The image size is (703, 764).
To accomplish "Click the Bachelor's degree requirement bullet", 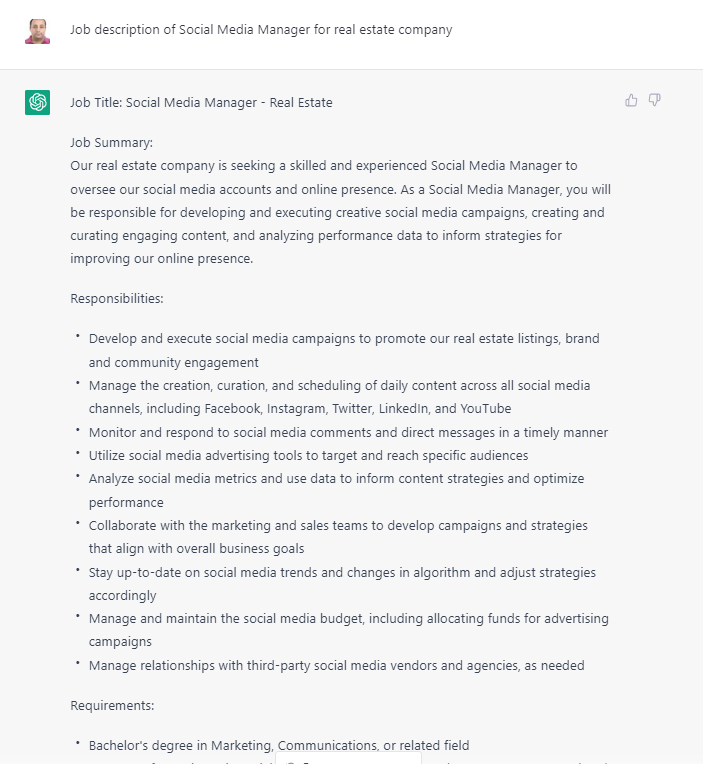I will pyautogui.click(x=279, y=745).
